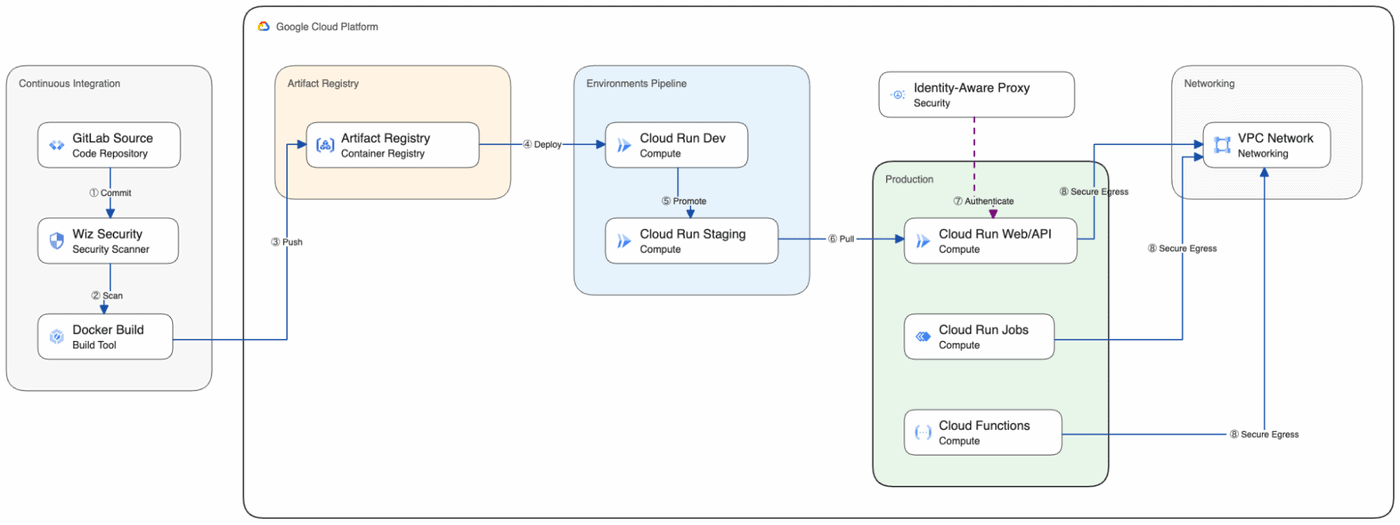This screenshot has height=525, width=1400.
Task: Click the Security Scanner subtitle
Action: 111,250
